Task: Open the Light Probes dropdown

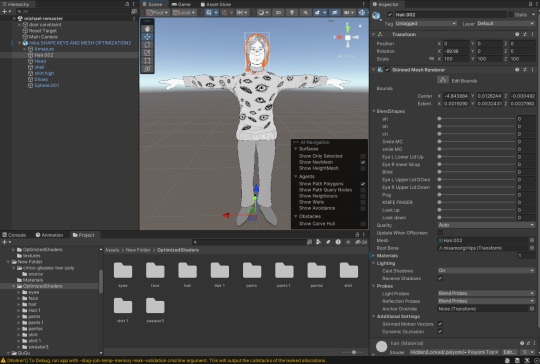Action: tap(486, 293)
